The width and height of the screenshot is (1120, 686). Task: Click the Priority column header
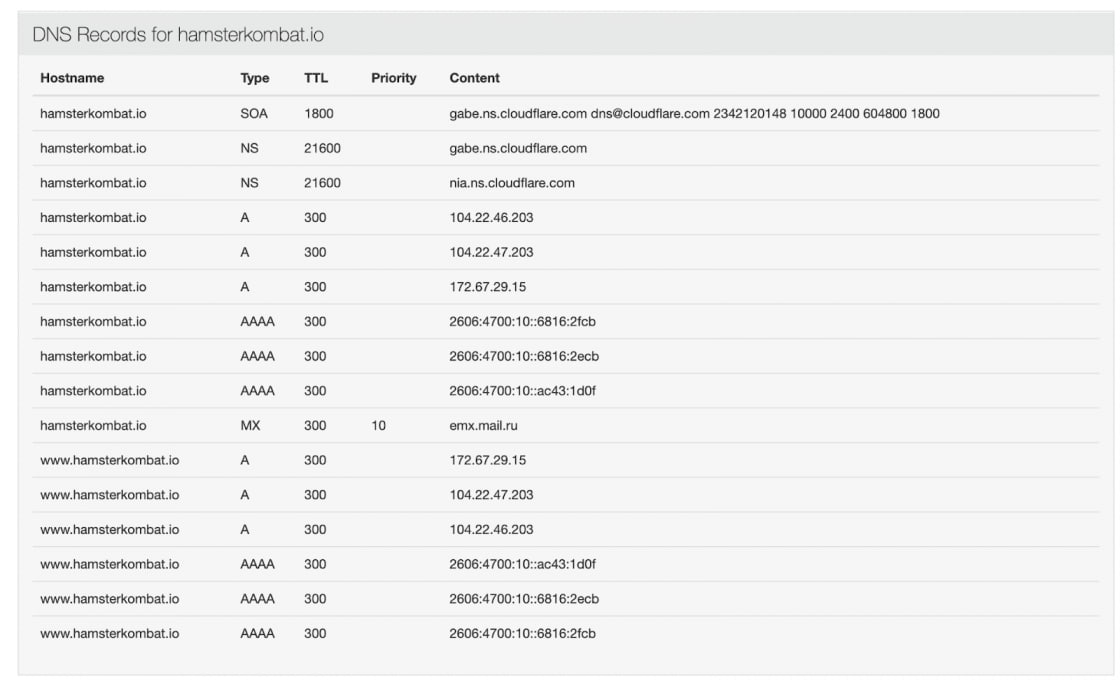pyautogui.click(x=394, y=78)
